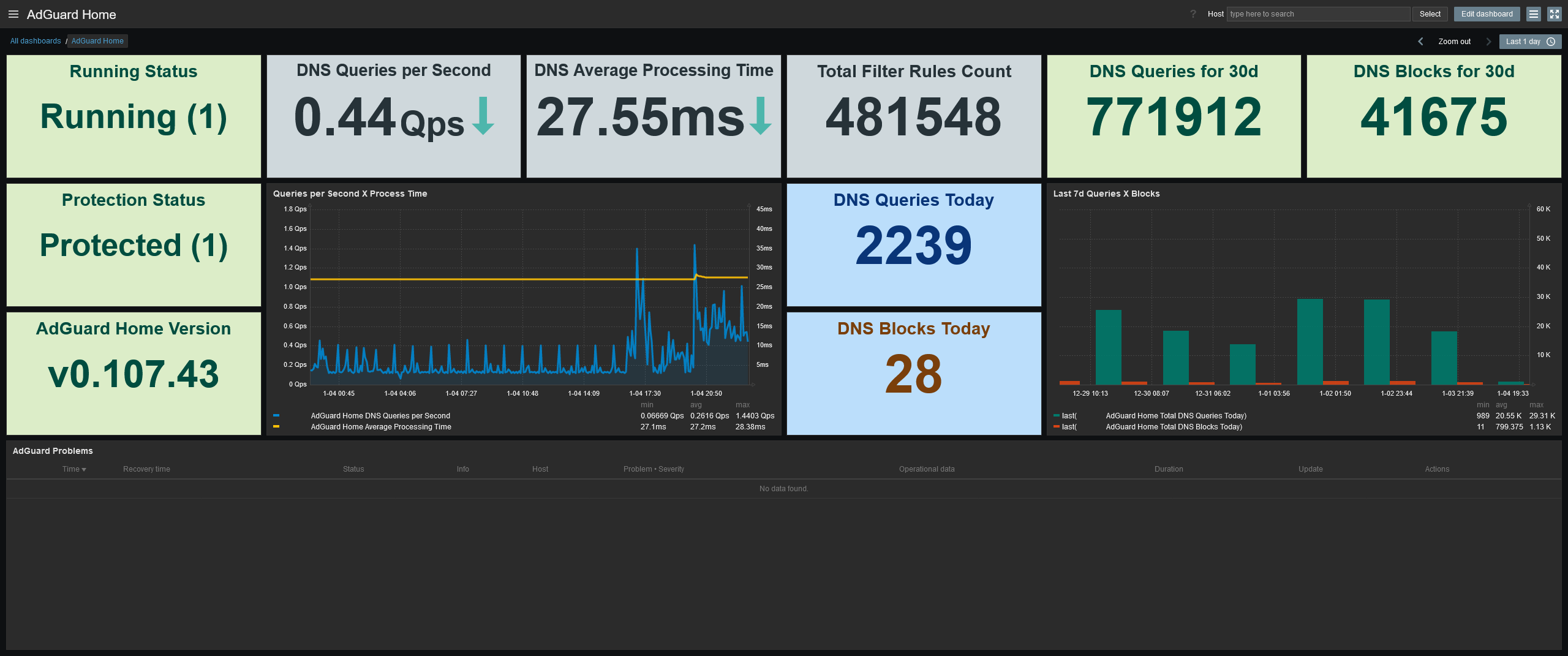Click the Duration column header

coord(1169,469)
